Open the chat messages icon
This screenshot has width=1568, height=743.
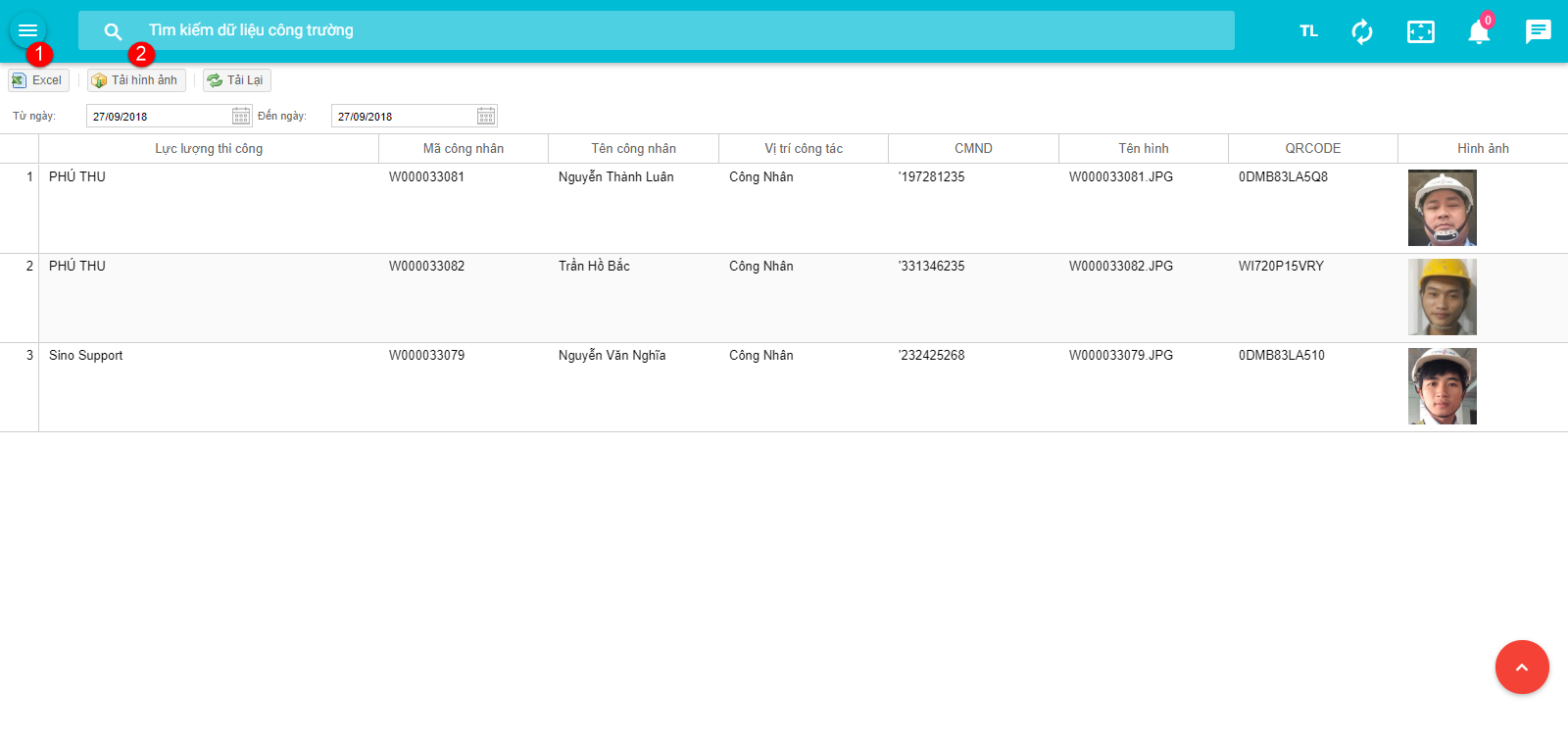pyautogui.click(x=1538, y=31)
